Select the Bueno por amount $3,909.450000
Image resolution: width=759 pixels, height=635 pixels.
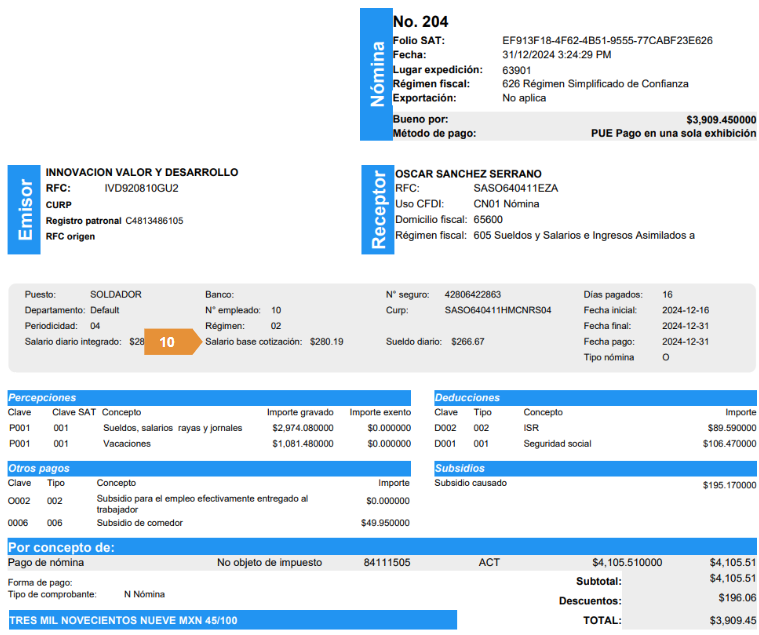coord(721,119)
